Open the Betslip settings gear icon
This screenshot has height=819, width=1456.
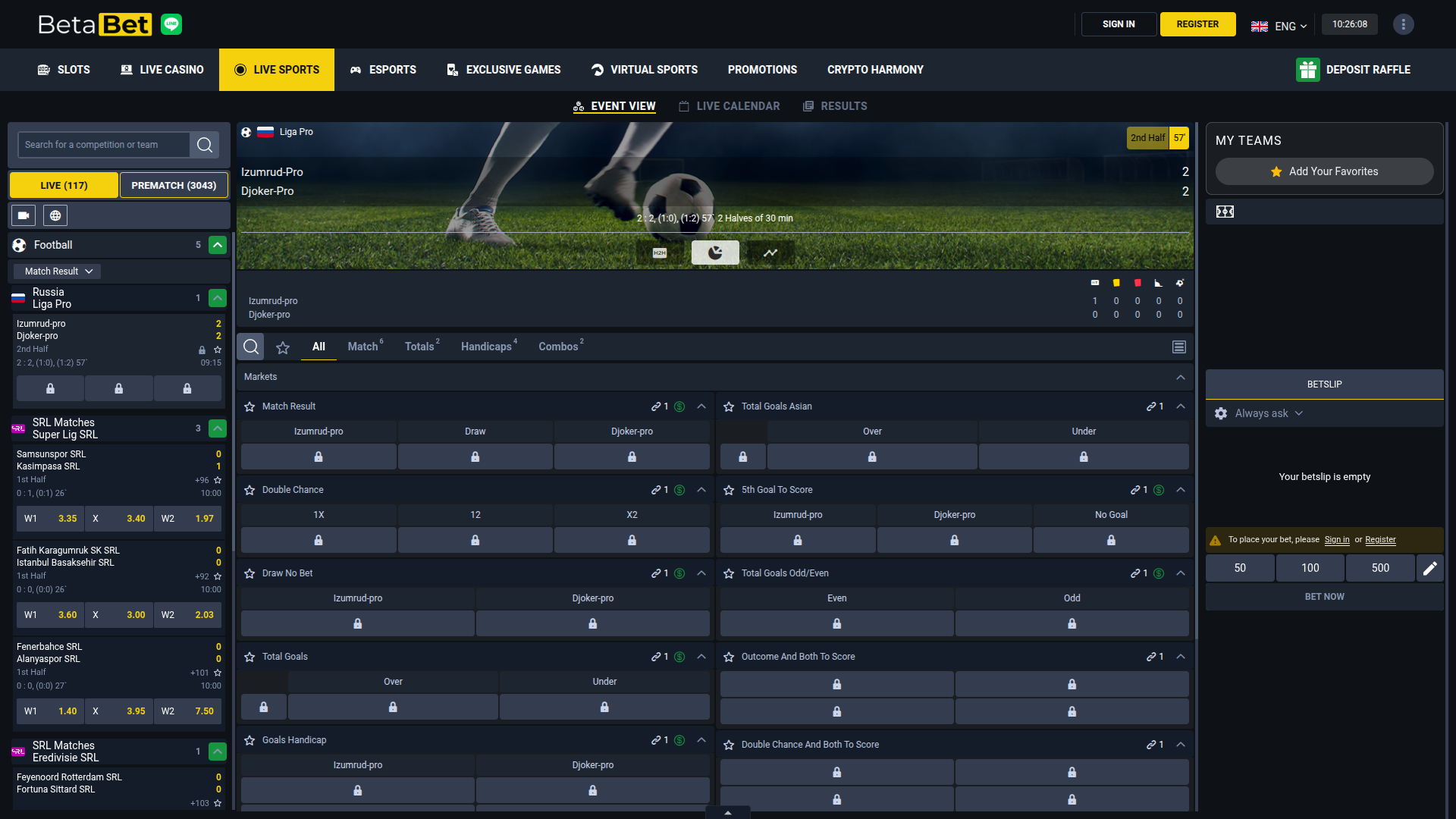point(1220,413)
